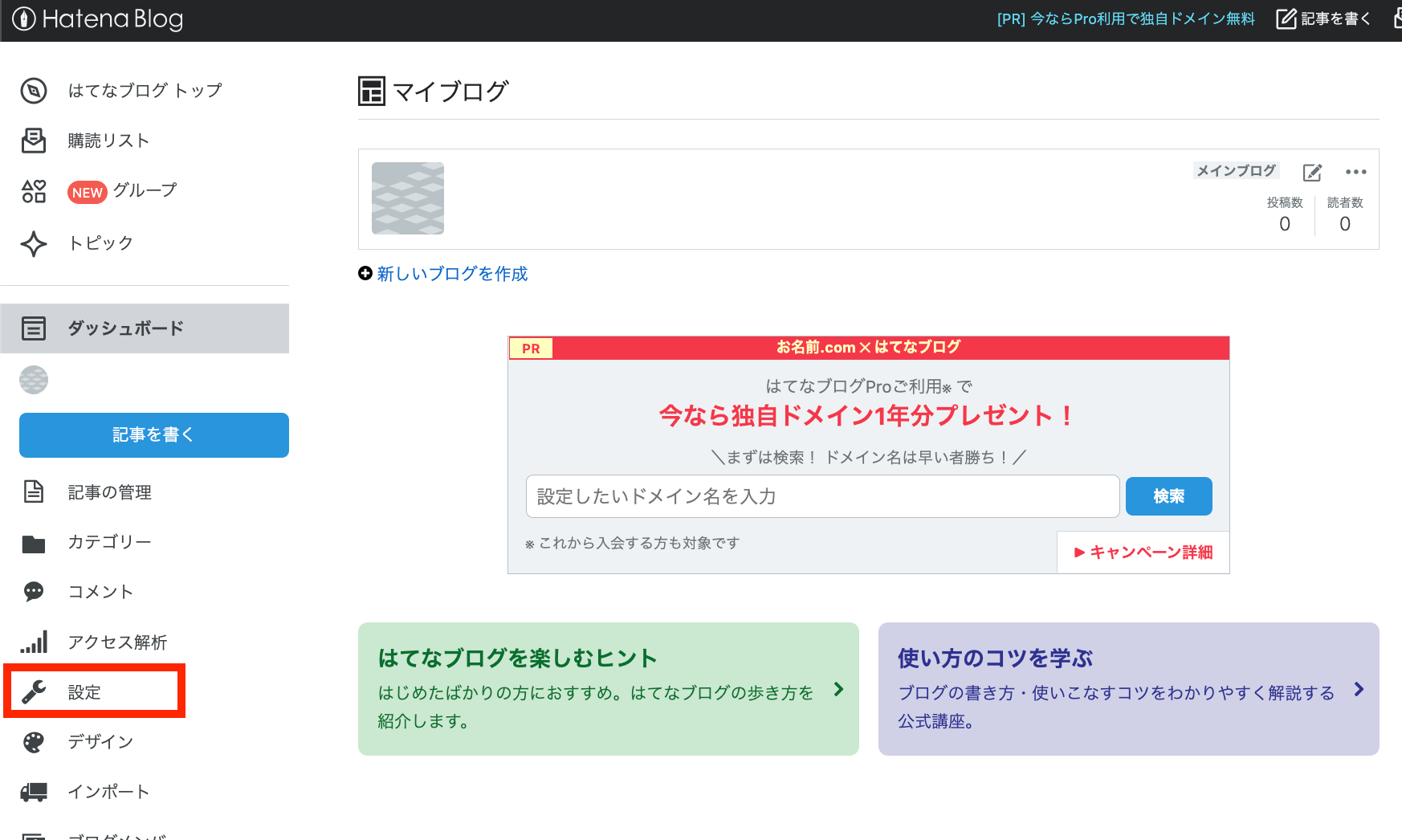
Task: Open トピック
Action: tap(100, 243)
